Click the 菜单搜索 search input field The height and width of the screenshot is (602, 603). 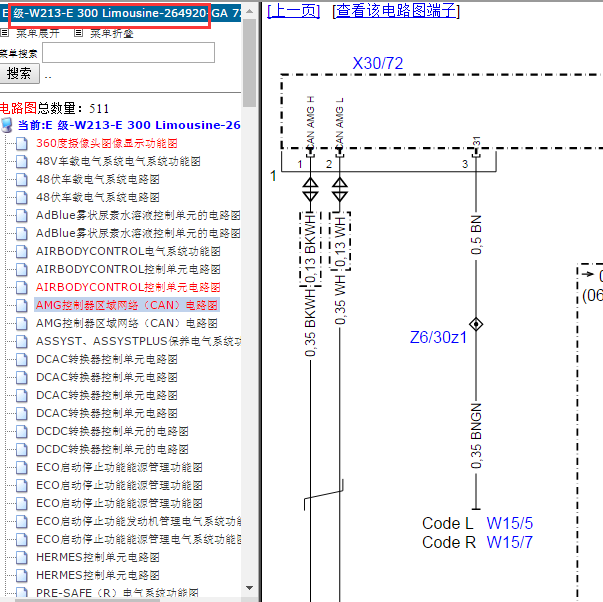(x=128, y=52)
